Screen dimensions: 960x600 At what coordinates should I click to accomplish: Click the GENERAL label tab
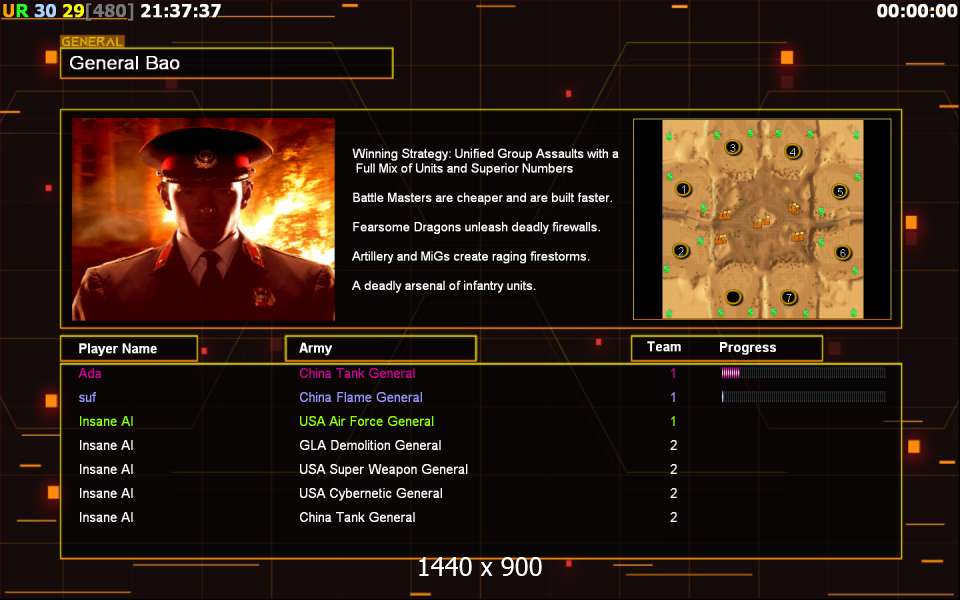click(x=92, y=42)
